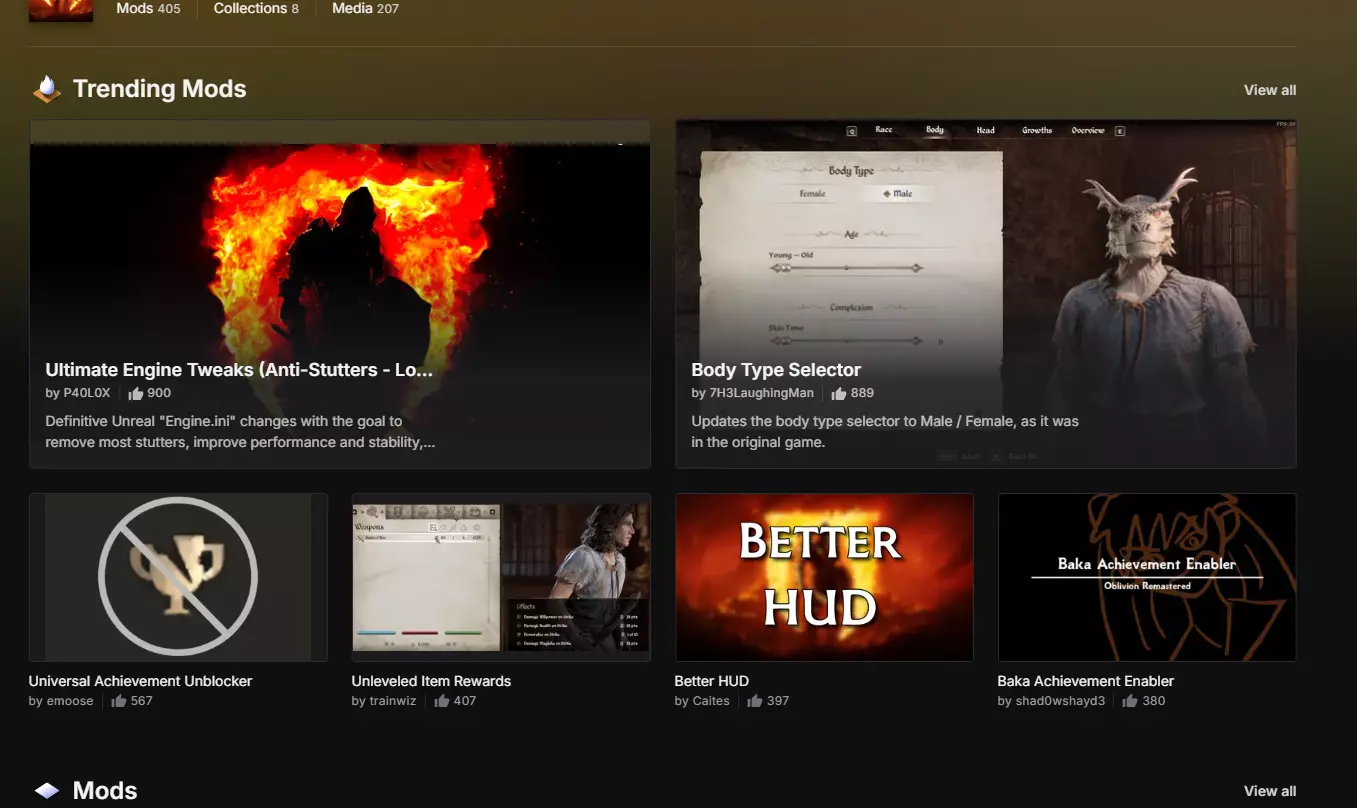
Task: Open Ultimate Engine Tweaks mod title
Action: coord(239,370)
